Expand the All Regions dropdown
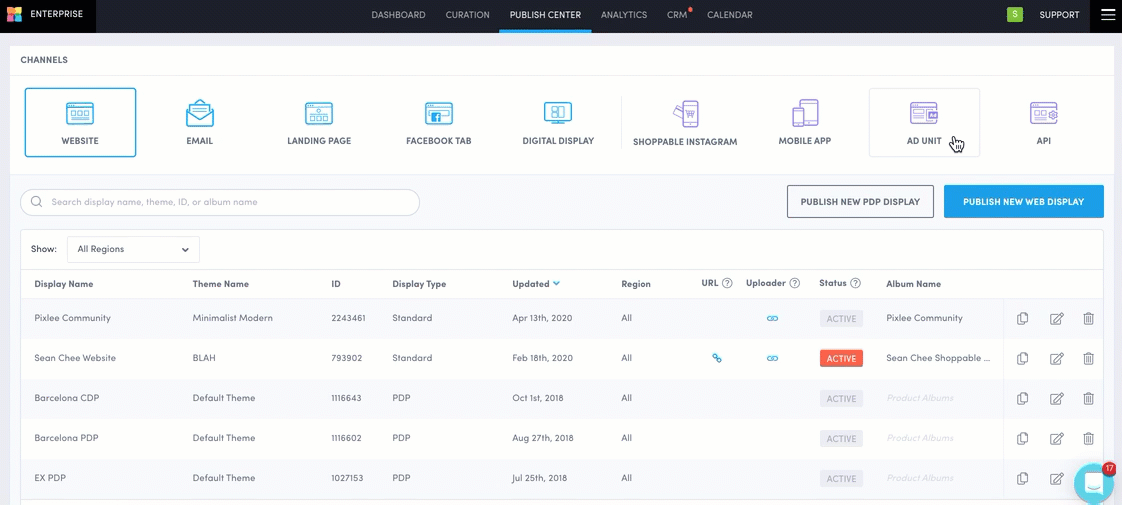Screen dimensions: 1122x505 [x=133, y=250]
